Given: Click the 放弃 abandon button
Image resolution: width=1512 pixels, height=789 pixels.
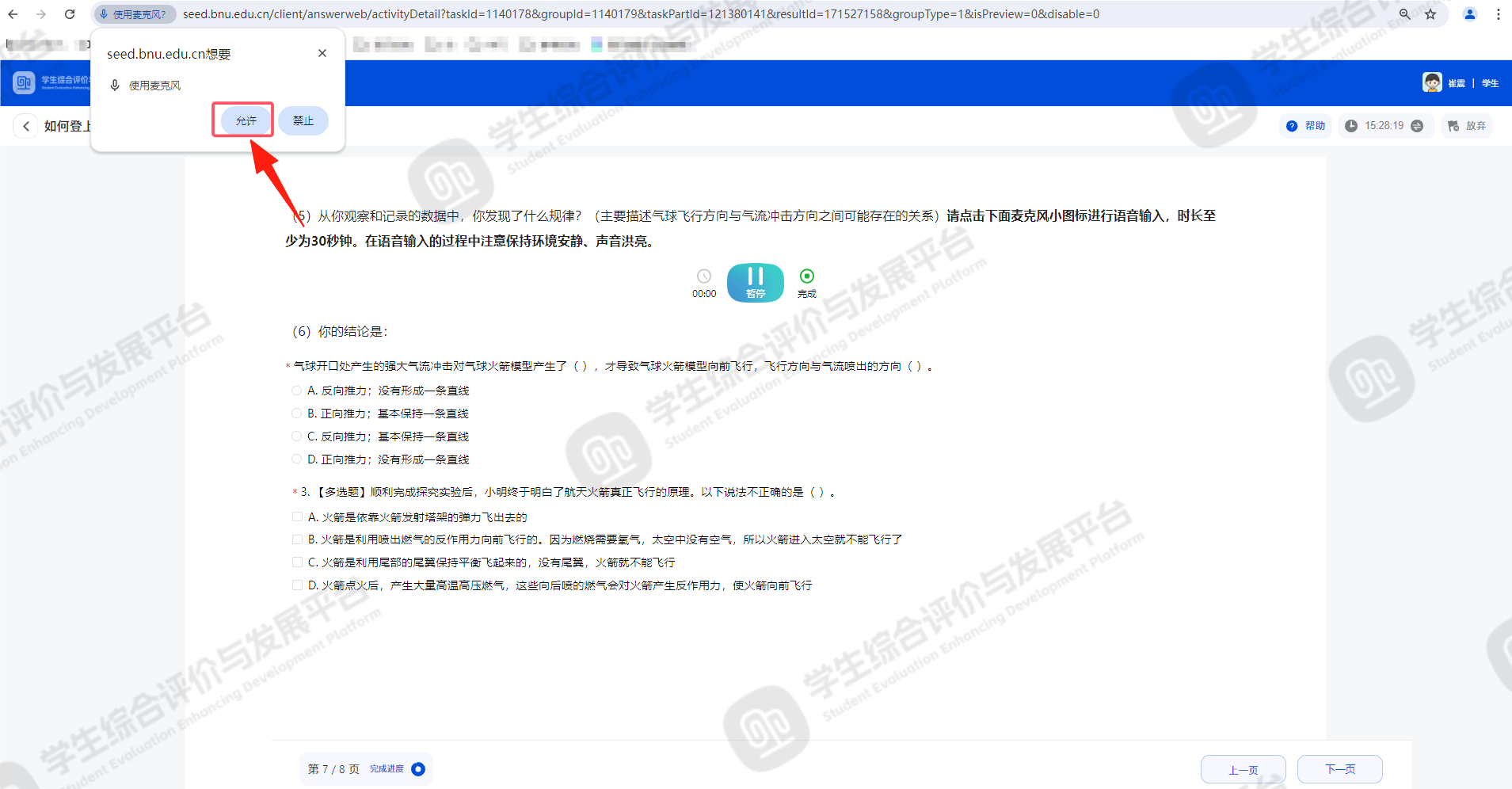Looking at the screenshot, I should (x=1467, y=126).
